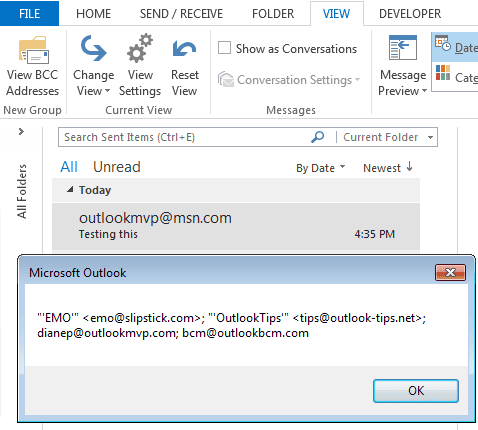Click the search magnifier icon
This screenshot has width=478, height=430.
pos(318,137)
